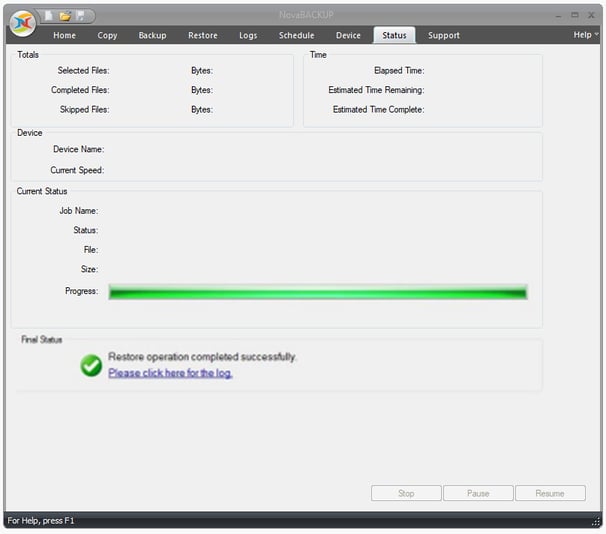Click the green Progress bar

click(x=318, y=292)
